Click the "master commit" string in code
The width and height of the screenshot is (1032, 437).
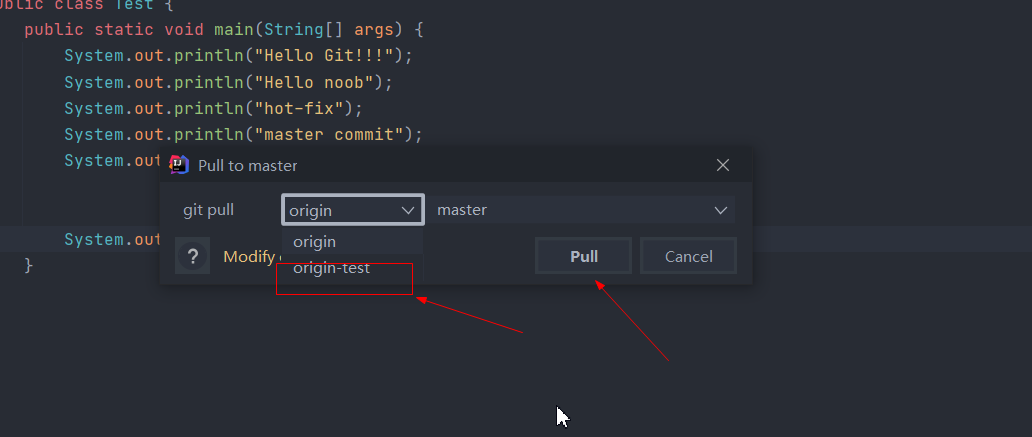(329, 135)
